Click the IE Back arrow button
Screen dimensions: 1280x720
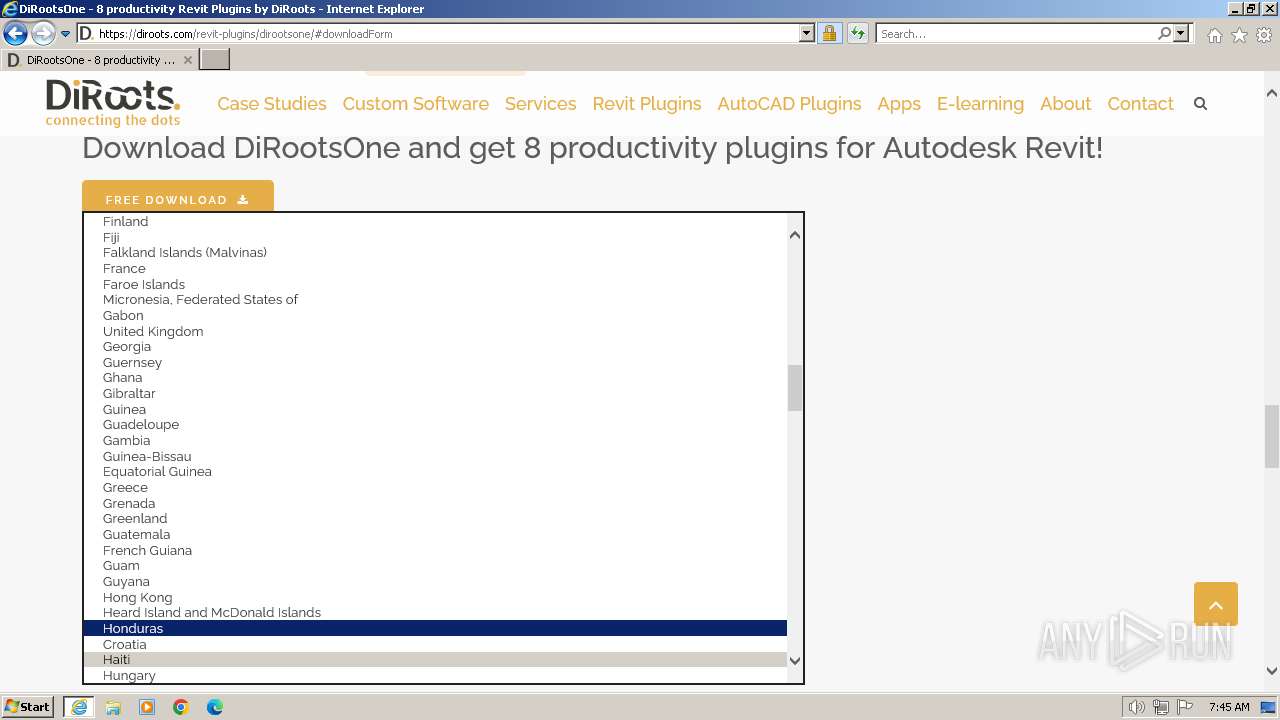click(x=15, y=34)
